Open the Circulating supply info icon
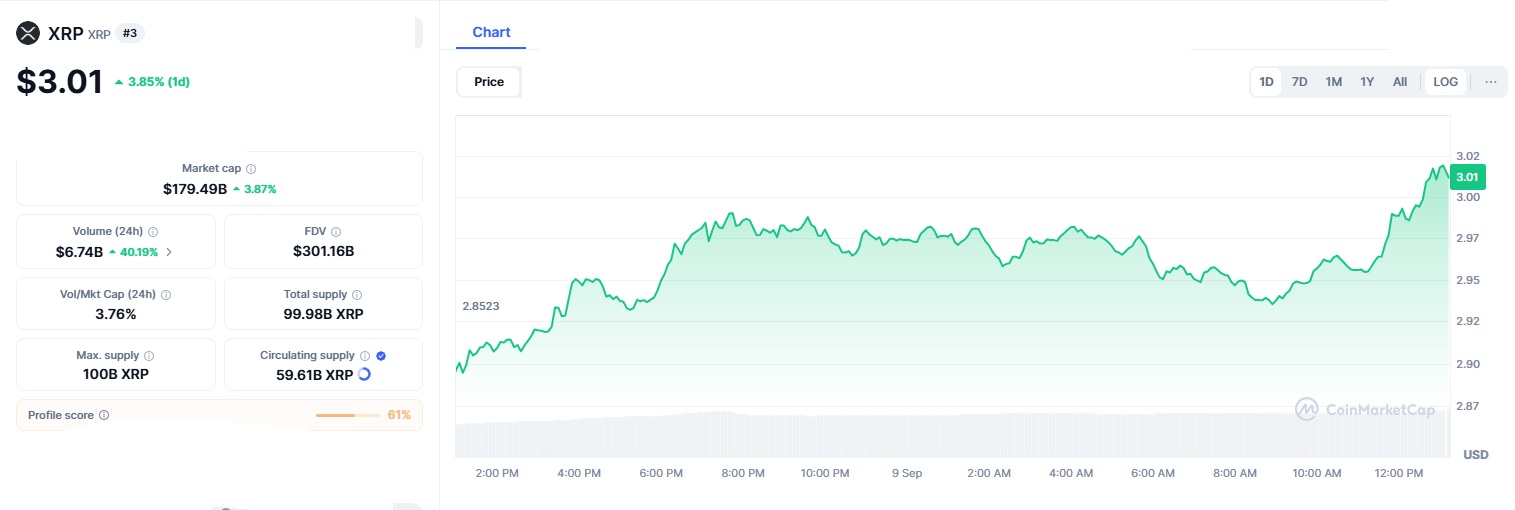1515x510 pixels. pos(365,356)
